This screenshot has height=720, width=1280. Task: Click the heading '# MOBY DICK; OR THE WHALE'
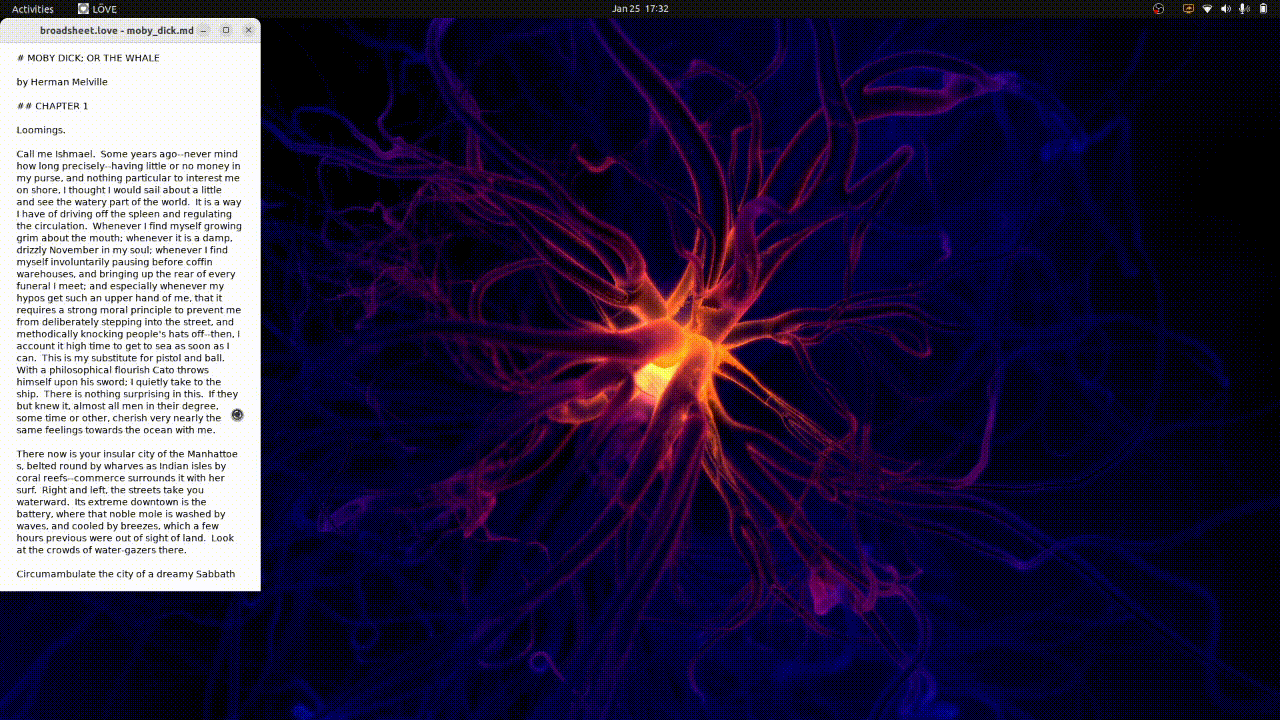point(88,58)
